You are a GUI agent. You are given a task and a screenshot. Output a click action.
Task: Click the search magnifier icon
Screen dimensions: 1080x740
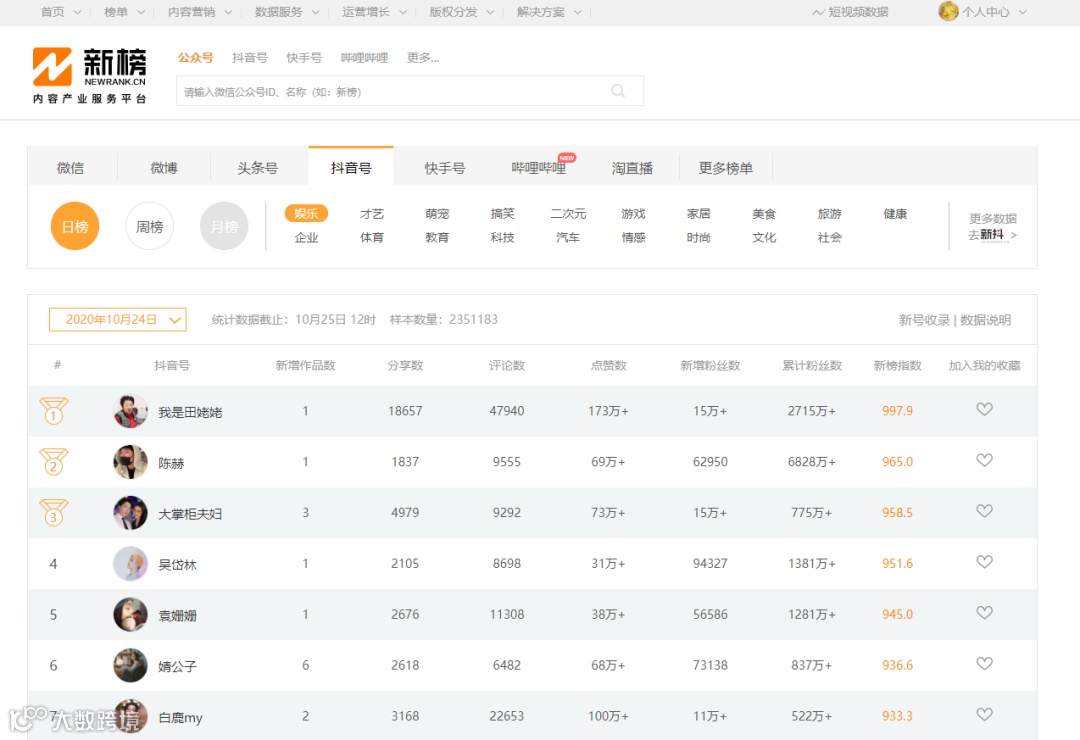coord(618,91)
